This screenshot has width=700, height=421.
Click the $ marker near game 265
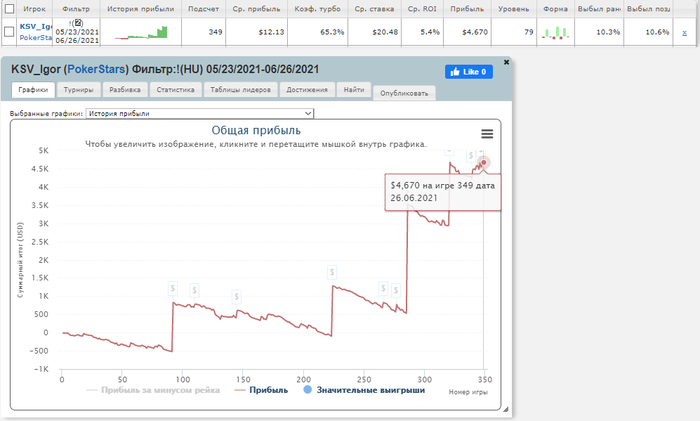[x=383, y=288]
